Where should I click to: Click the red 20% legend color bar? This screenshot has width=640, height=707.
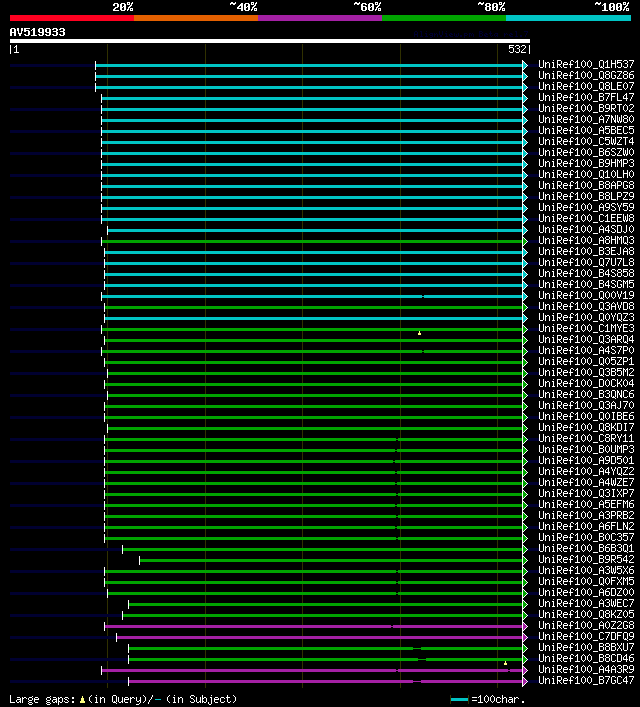point(72,18)
